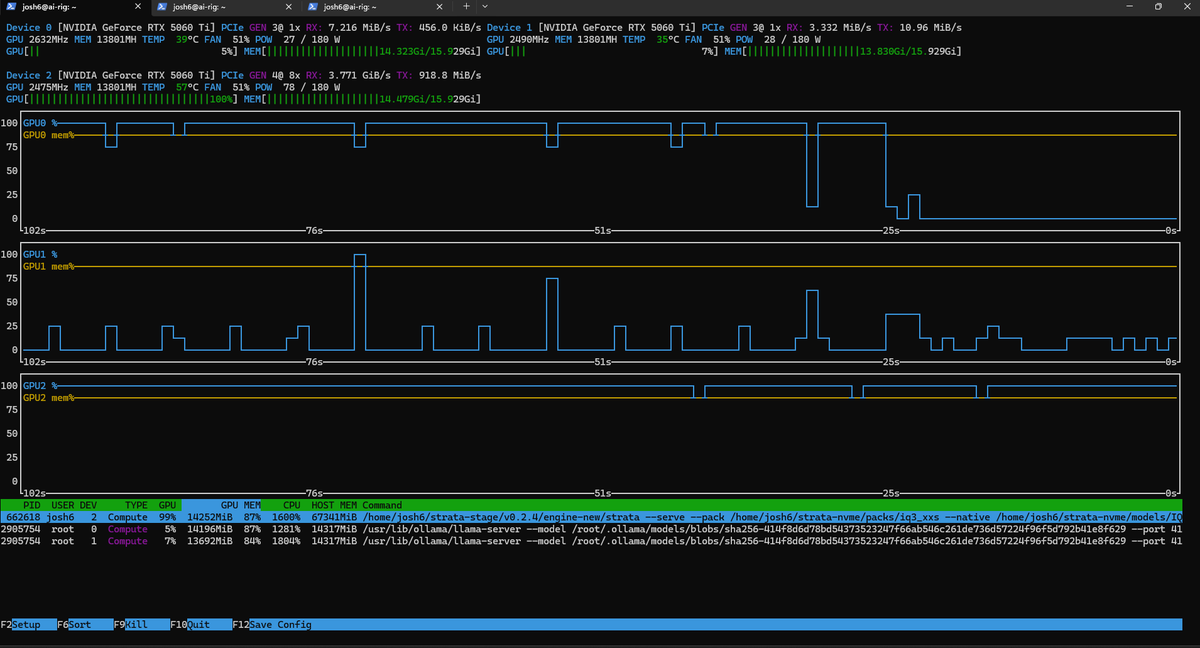
Task: Click the Device 2 RTX 5060 Ti title
Action: click(110, 75)
